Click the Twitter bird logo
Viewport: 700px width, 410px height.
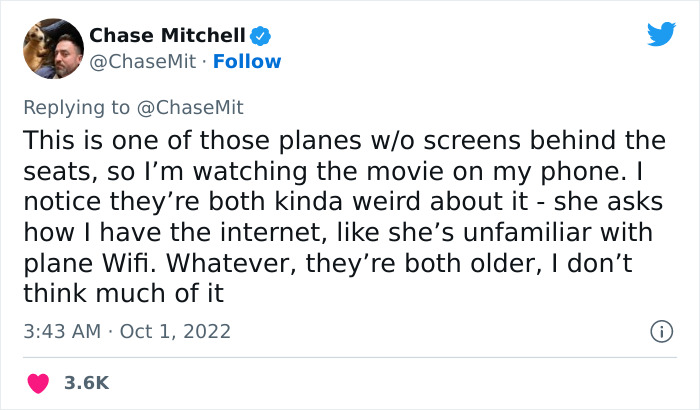pos(661,35)
